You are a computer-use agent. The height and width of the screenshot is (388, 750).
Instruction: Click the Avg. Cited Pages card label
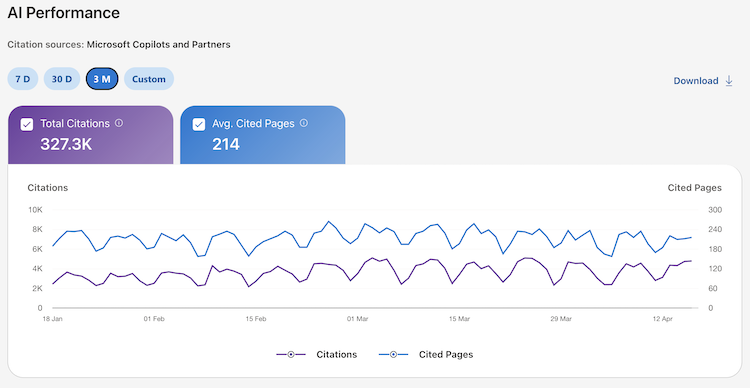tap(254, 123)
